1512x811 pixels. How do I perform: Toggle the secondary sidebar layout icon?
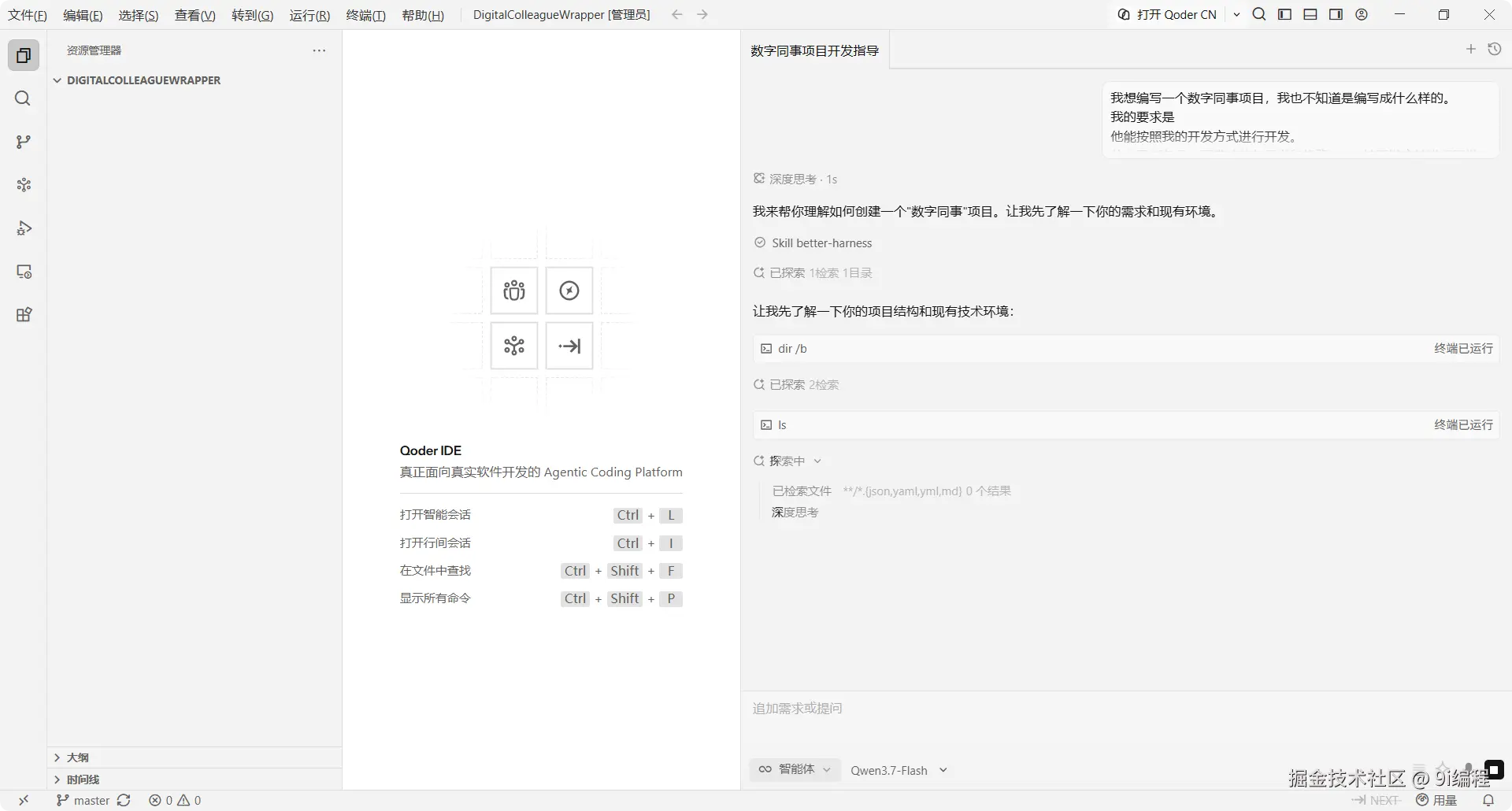pyautogui.click(x=1336, y=14)
